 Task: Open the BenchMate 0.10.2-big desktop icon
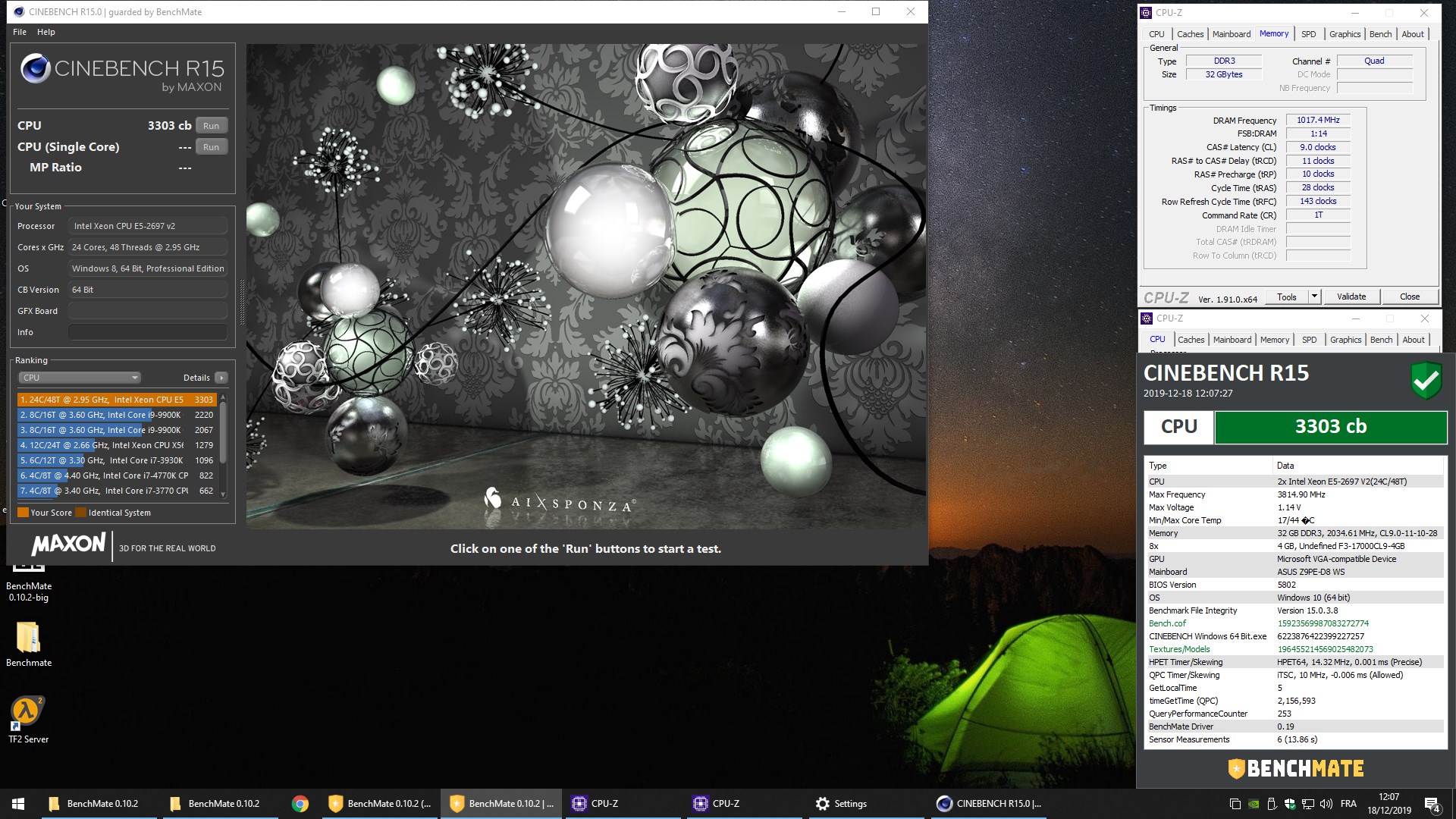click(29, 582)
